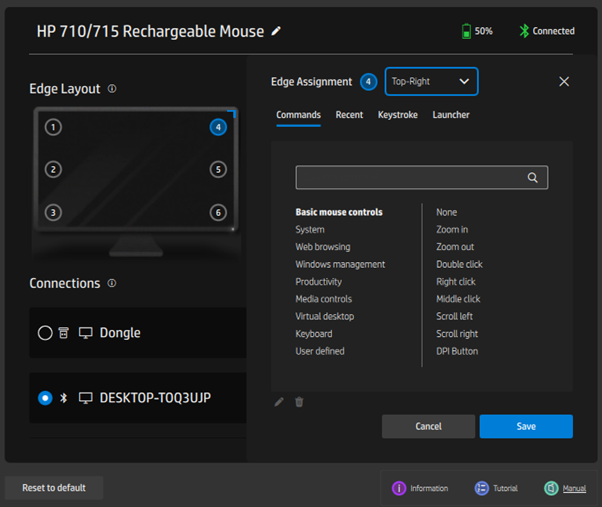
Task: Select the Web browsing category
Action: [323, 247]
